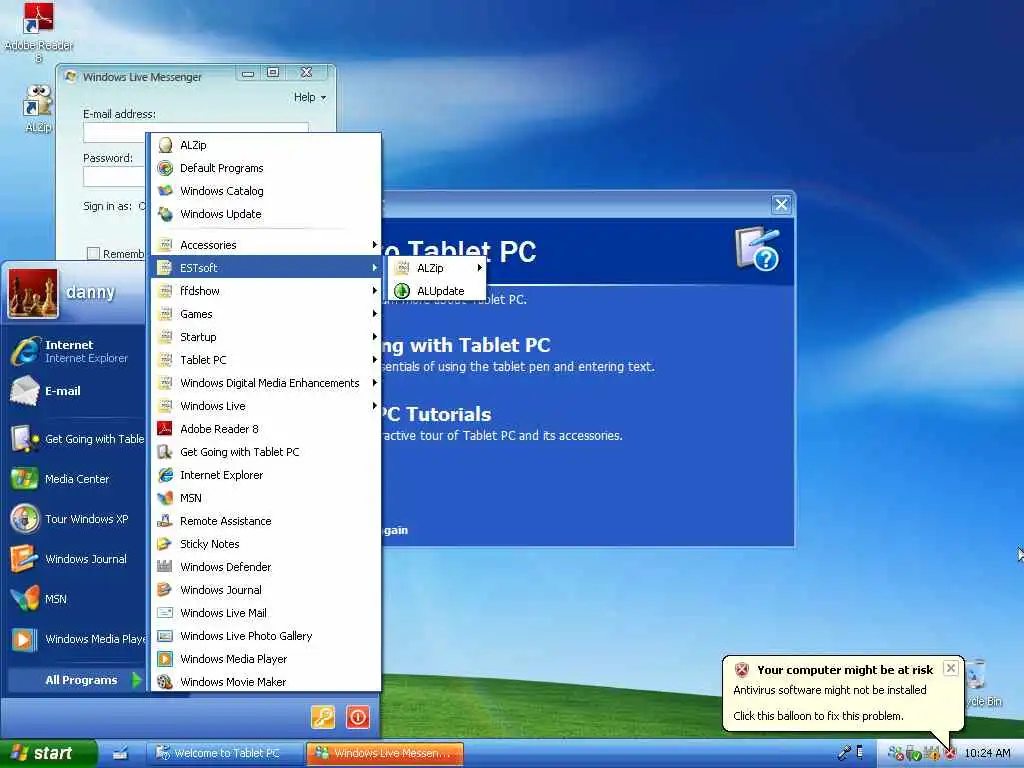The height and width of the screenshot is (768, 1024).
Task: Launch Windows Media Player from Start pane
Action: (75, 639)
